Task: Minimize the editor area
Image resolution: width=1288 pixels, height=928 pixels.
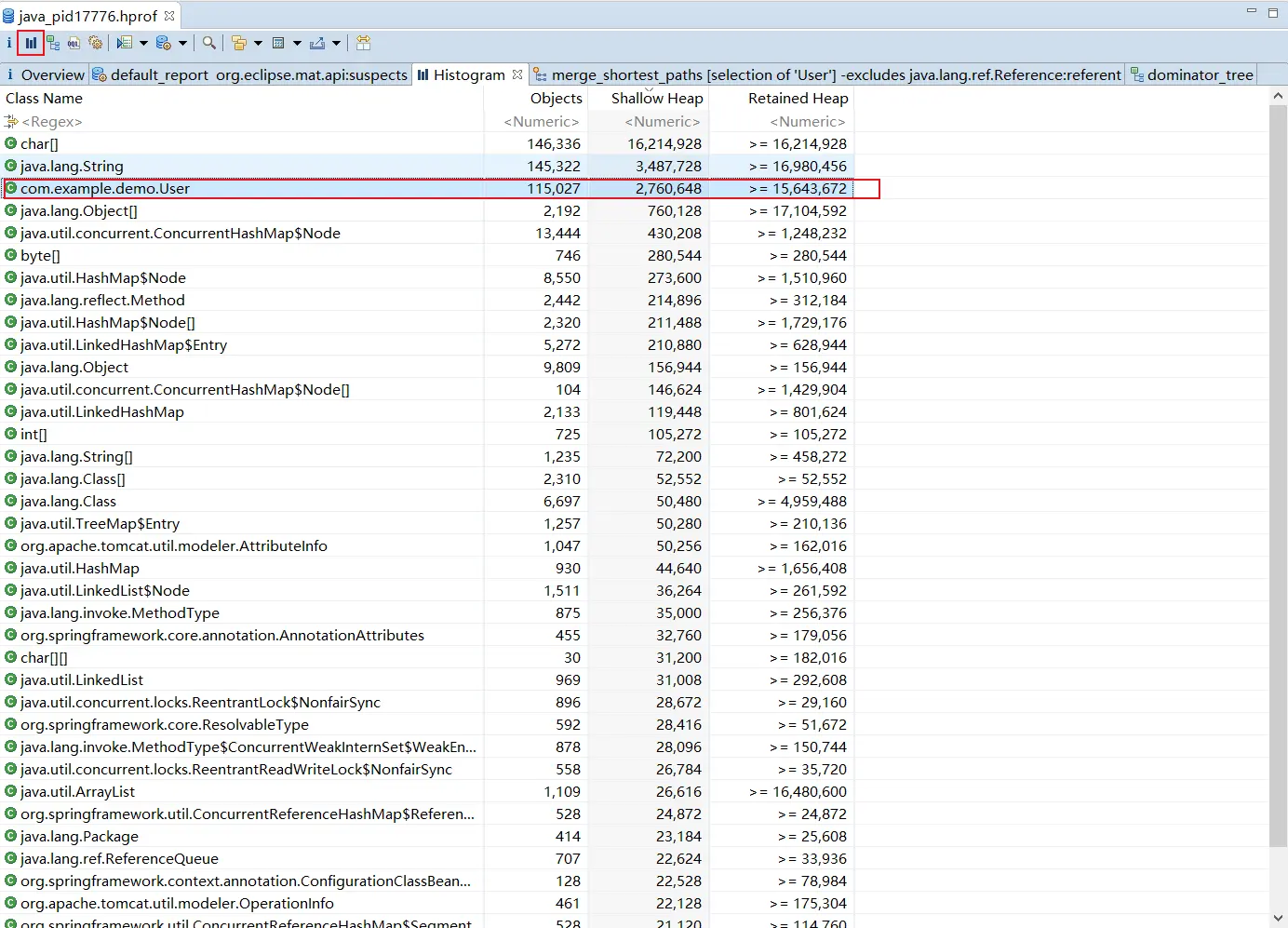Action: click(1252, 12)
